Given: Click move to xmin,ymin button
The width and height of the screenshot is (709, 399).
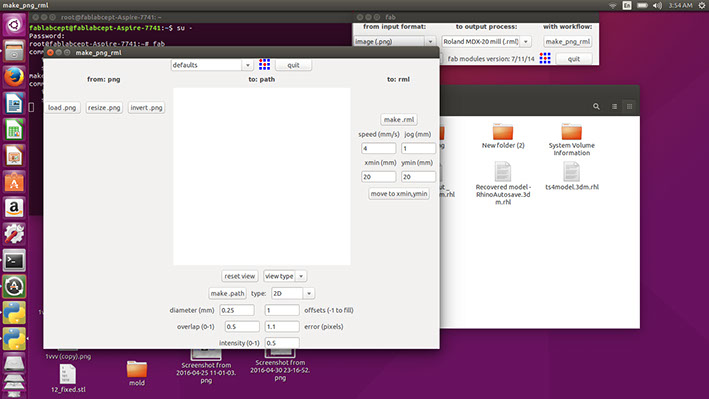Looking at the screenshot, I should tap(399, 194).
